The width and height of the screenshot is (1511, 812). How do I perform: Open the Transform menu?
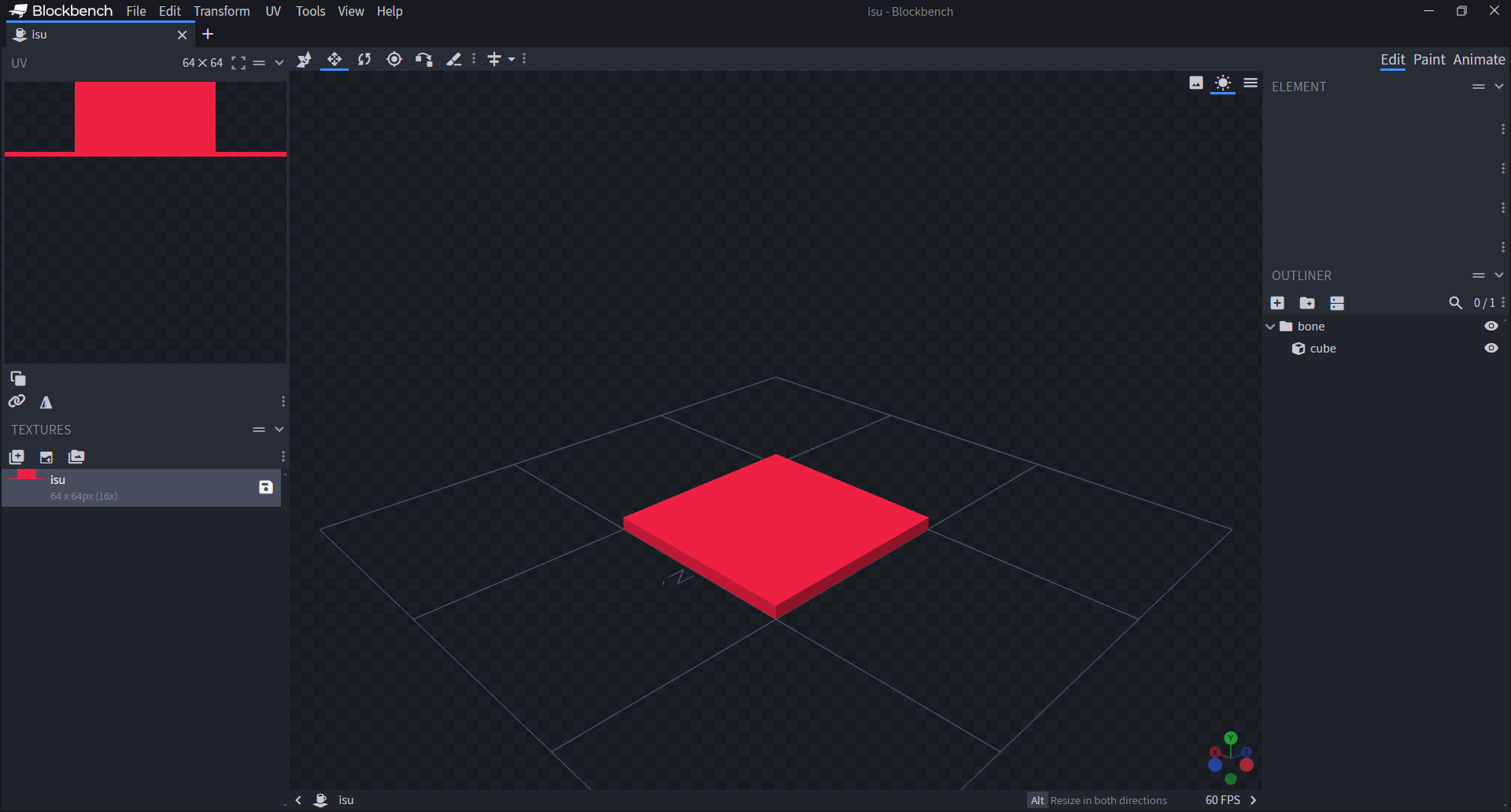pyautogui.click(x=222, y=11)
